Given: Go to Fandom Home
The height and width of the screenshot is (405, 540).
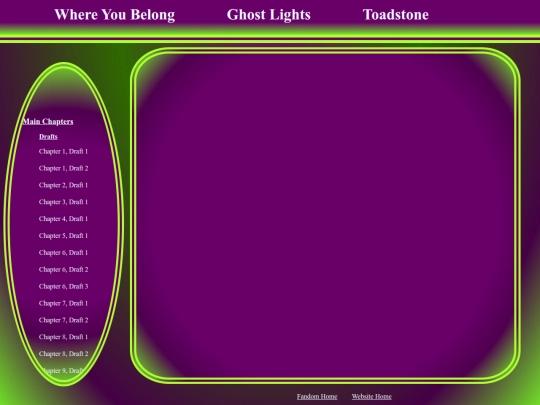Looking at the screenshot, I should (x=317, y=397).
